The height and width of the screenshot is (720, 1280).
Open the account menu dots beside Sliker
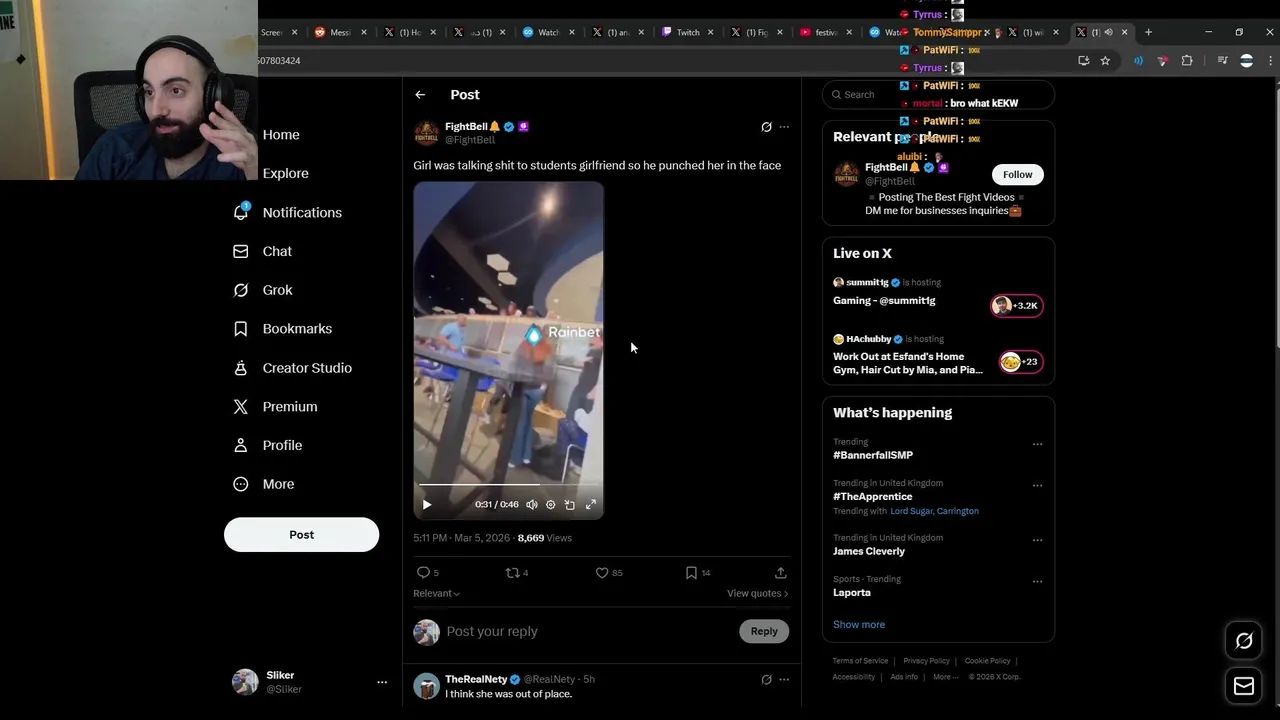(382, 682)
